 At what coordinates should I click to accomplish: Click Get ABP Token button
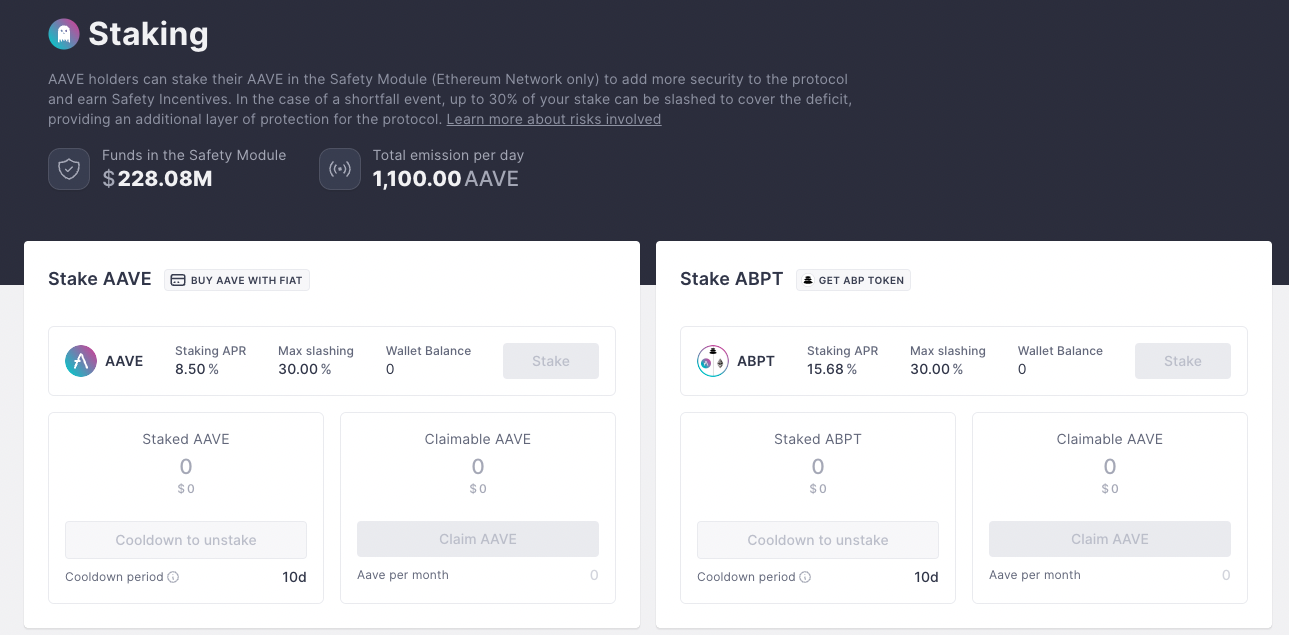pos(853,280)
